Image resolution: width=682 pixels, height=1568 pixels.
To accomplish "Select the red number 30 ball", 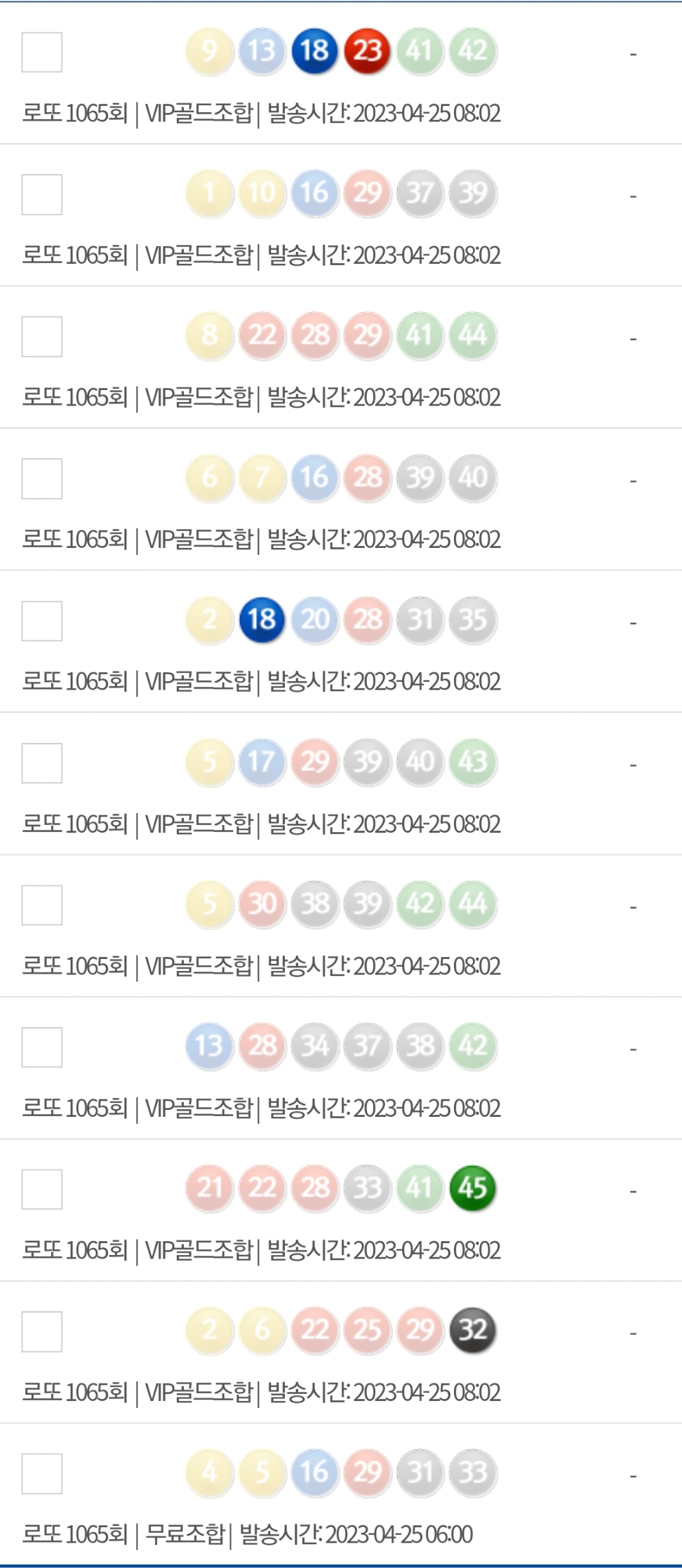I will (262, 904).
